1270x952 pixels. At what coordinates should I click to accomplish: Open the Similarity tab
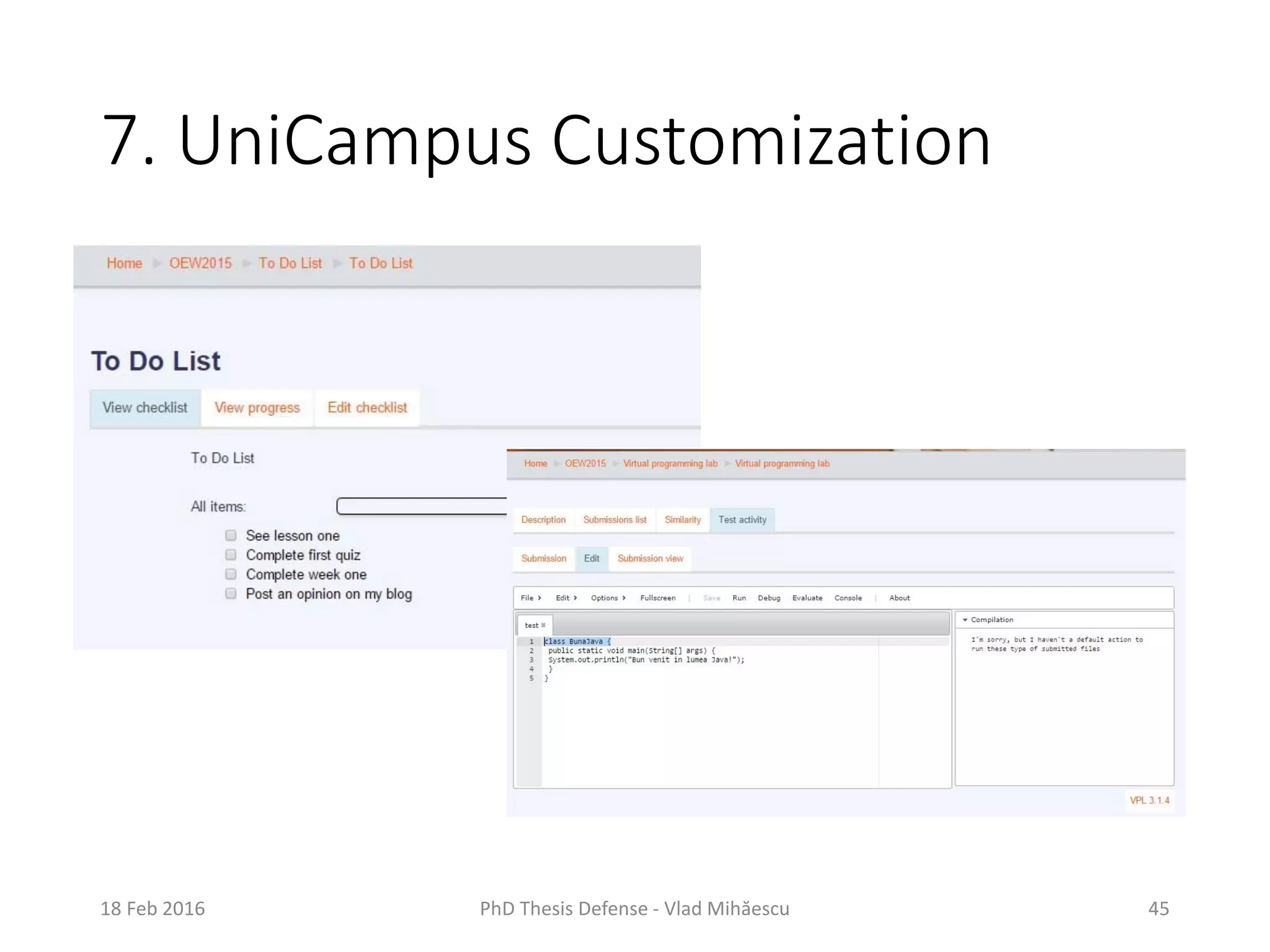click(683, 520)
